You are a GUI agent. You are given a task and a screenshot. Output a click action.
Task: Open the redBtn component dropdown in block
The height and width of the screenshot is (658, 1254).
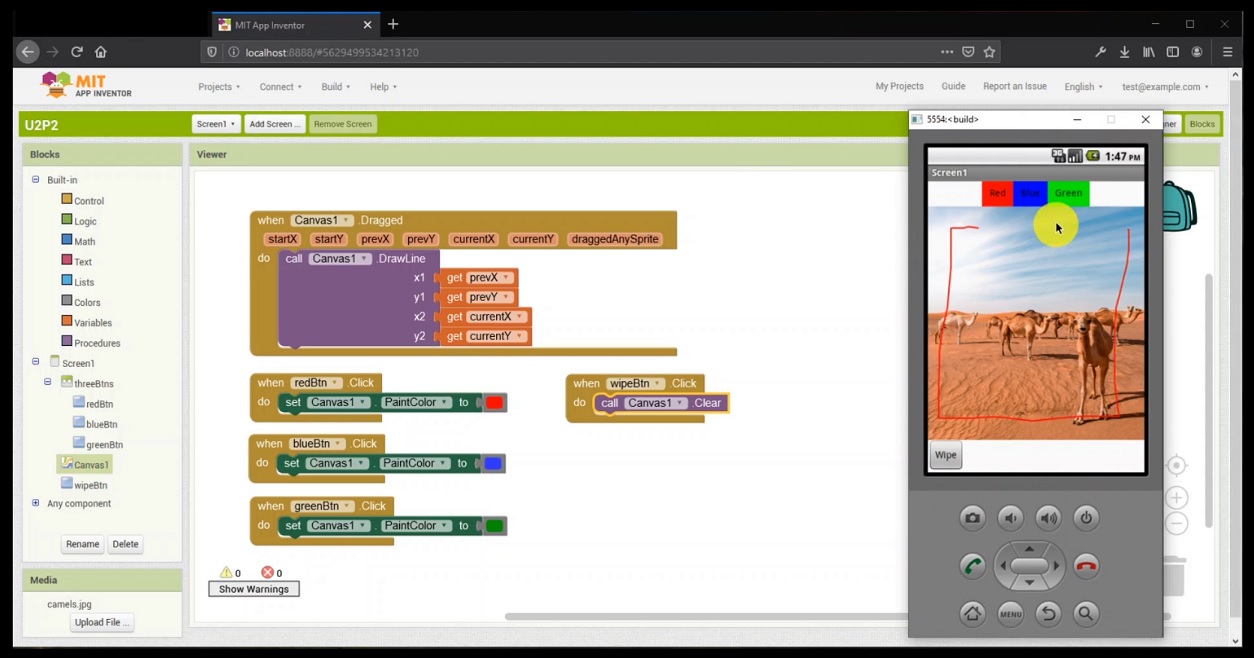click(316, 383)
